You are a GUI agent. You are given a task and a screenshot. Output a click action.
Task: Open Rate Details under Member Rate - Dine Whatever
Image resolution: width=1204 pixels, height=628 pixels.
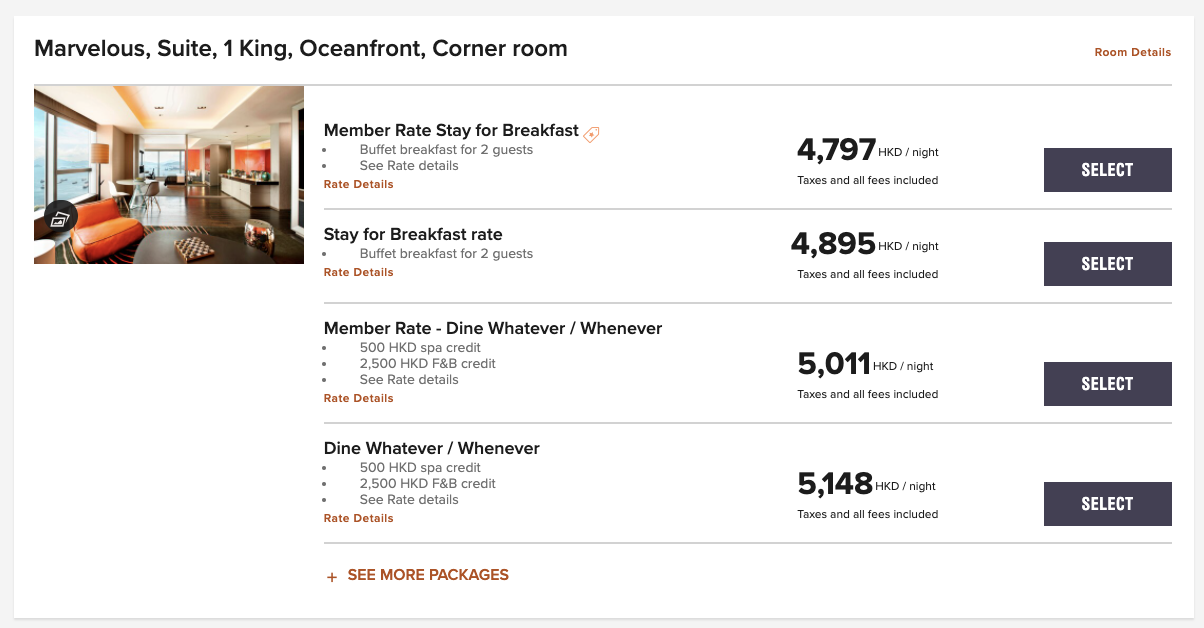(x=358, y=398)
